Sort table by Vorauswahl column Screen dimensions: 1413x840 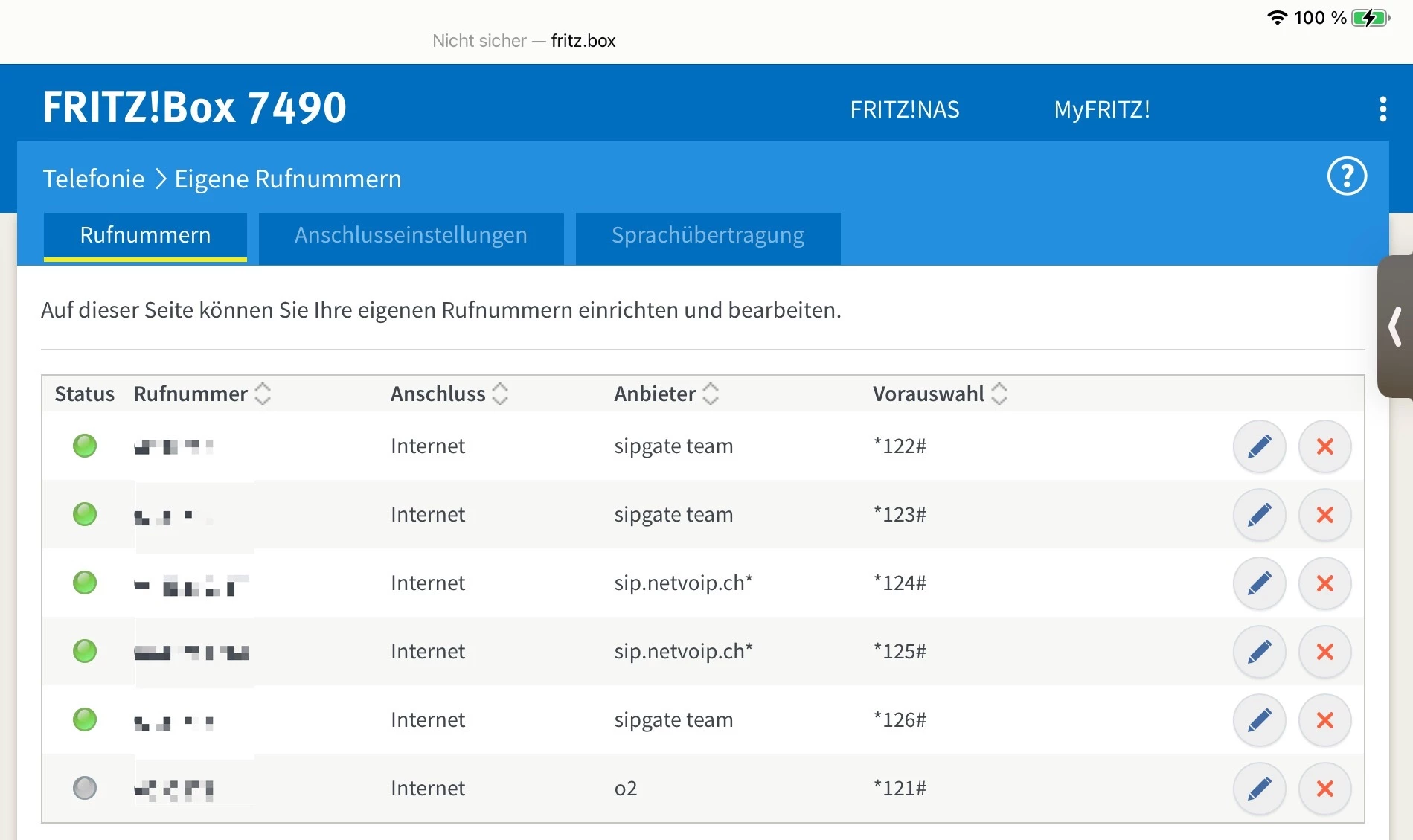(999, 394)
